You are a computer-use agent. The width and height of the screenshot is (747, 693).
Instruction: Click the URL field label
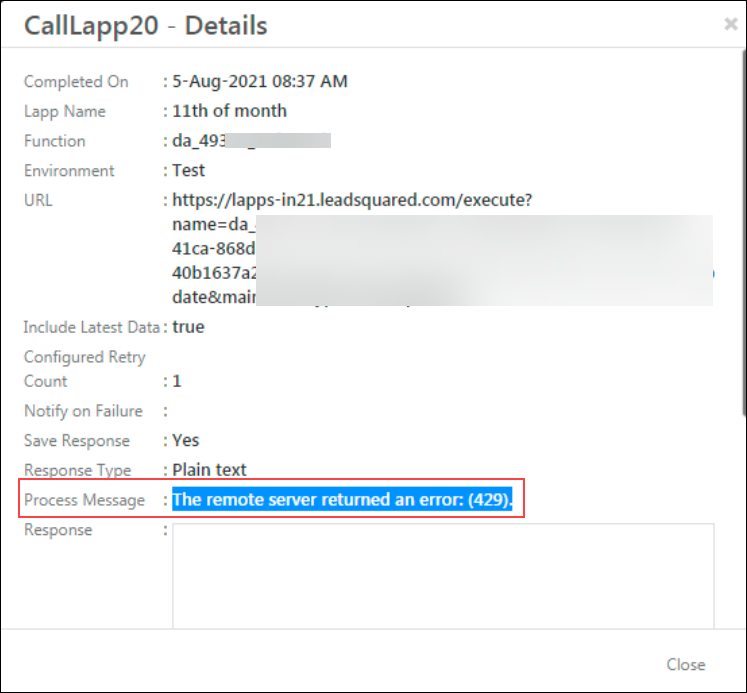tap(38, 200)
